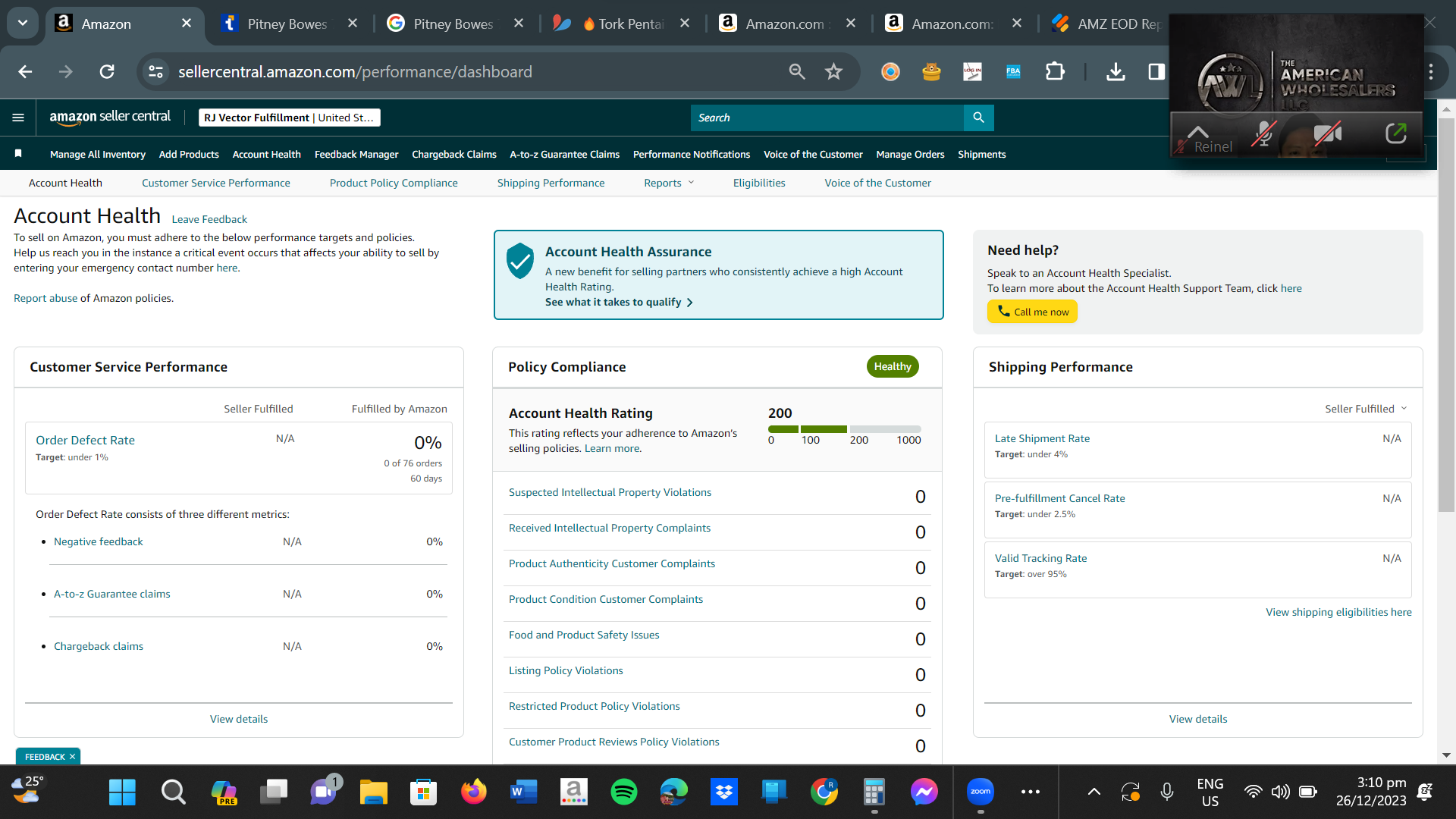Screen dimensions: 1456x819
Task: Open File Explorer from the taskbar
Action: click(374, 792)
